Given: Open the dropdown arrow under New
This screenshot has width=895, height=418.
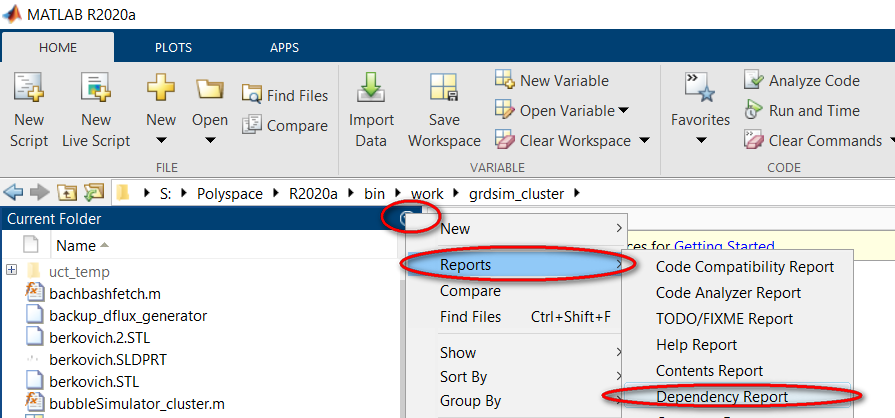Looking at the screenshot, I should pos(160,140).
